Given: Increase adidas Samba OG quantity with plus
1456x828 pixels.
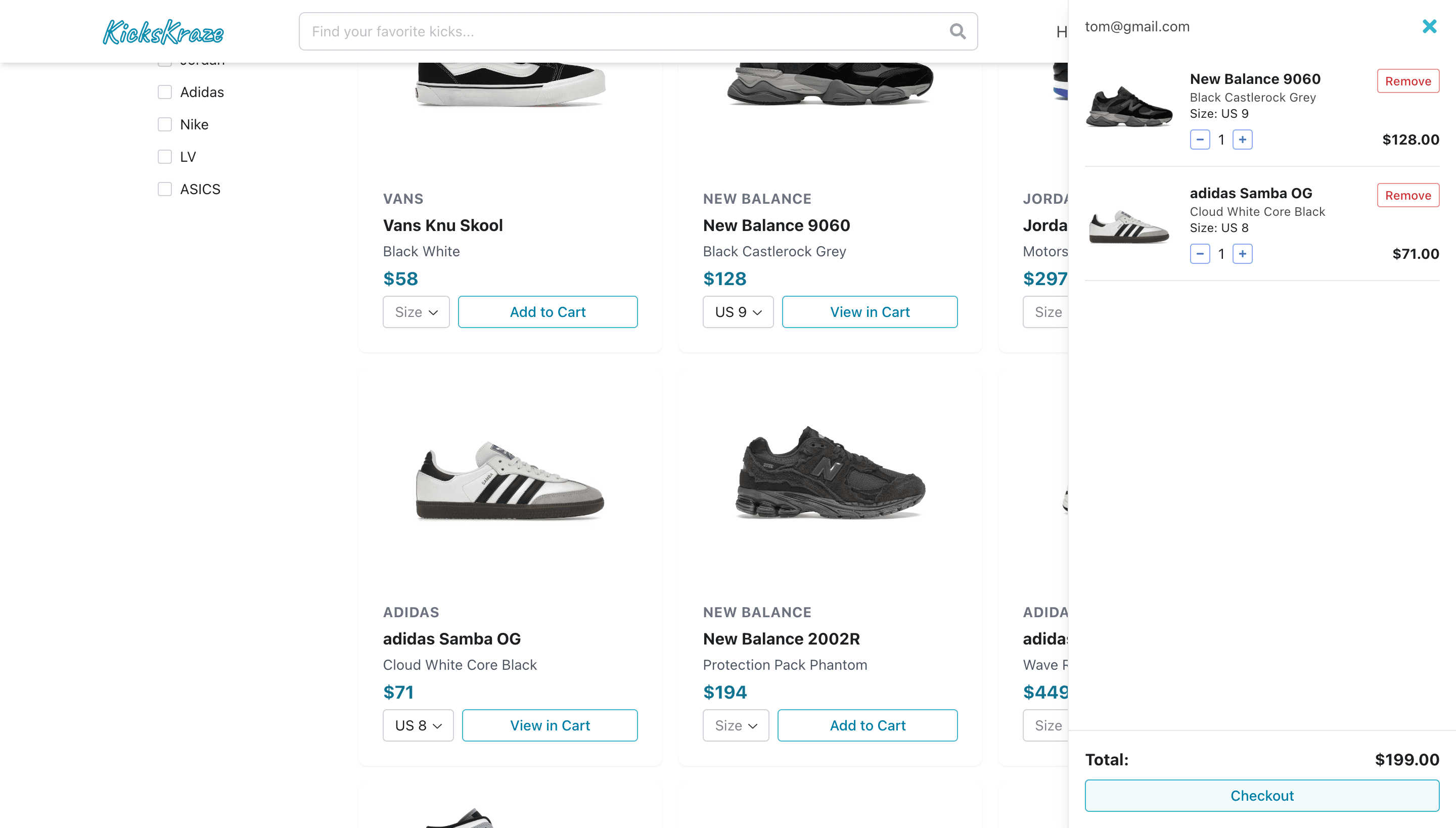Looking at the screenshot, I should coord(1242,254).
